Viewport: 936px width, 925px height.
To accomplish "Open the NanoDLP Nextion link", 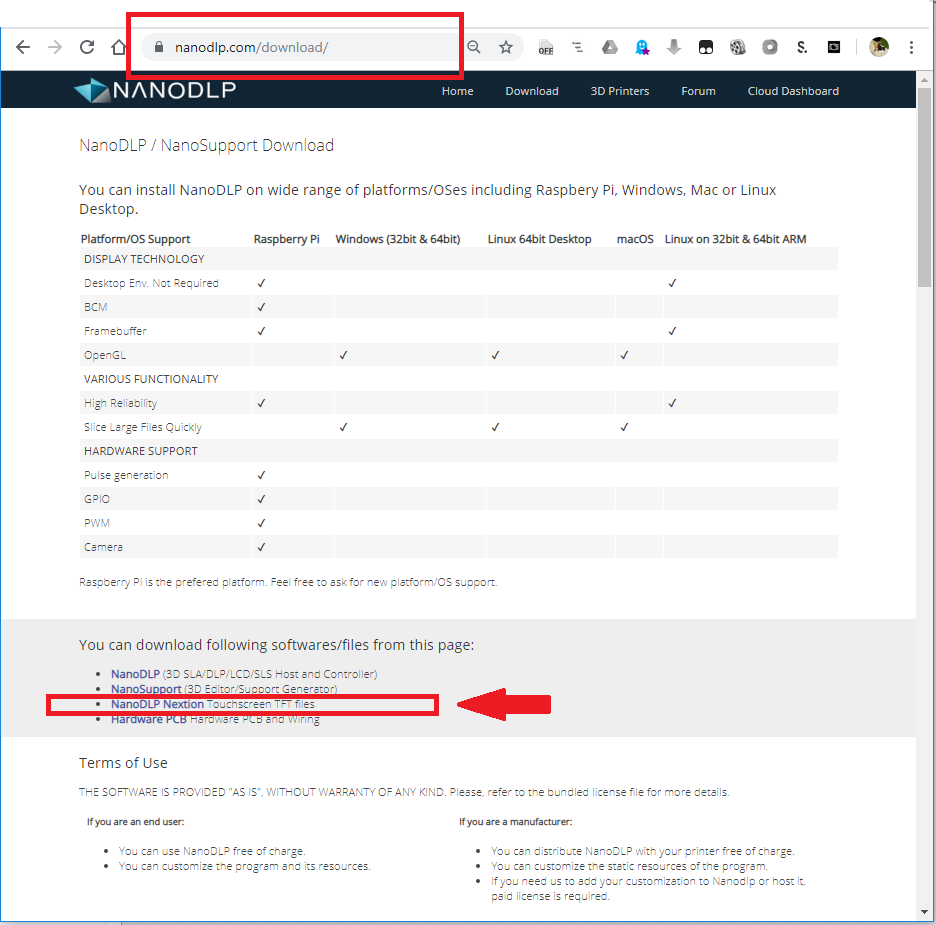I will [x=157, y=704].
